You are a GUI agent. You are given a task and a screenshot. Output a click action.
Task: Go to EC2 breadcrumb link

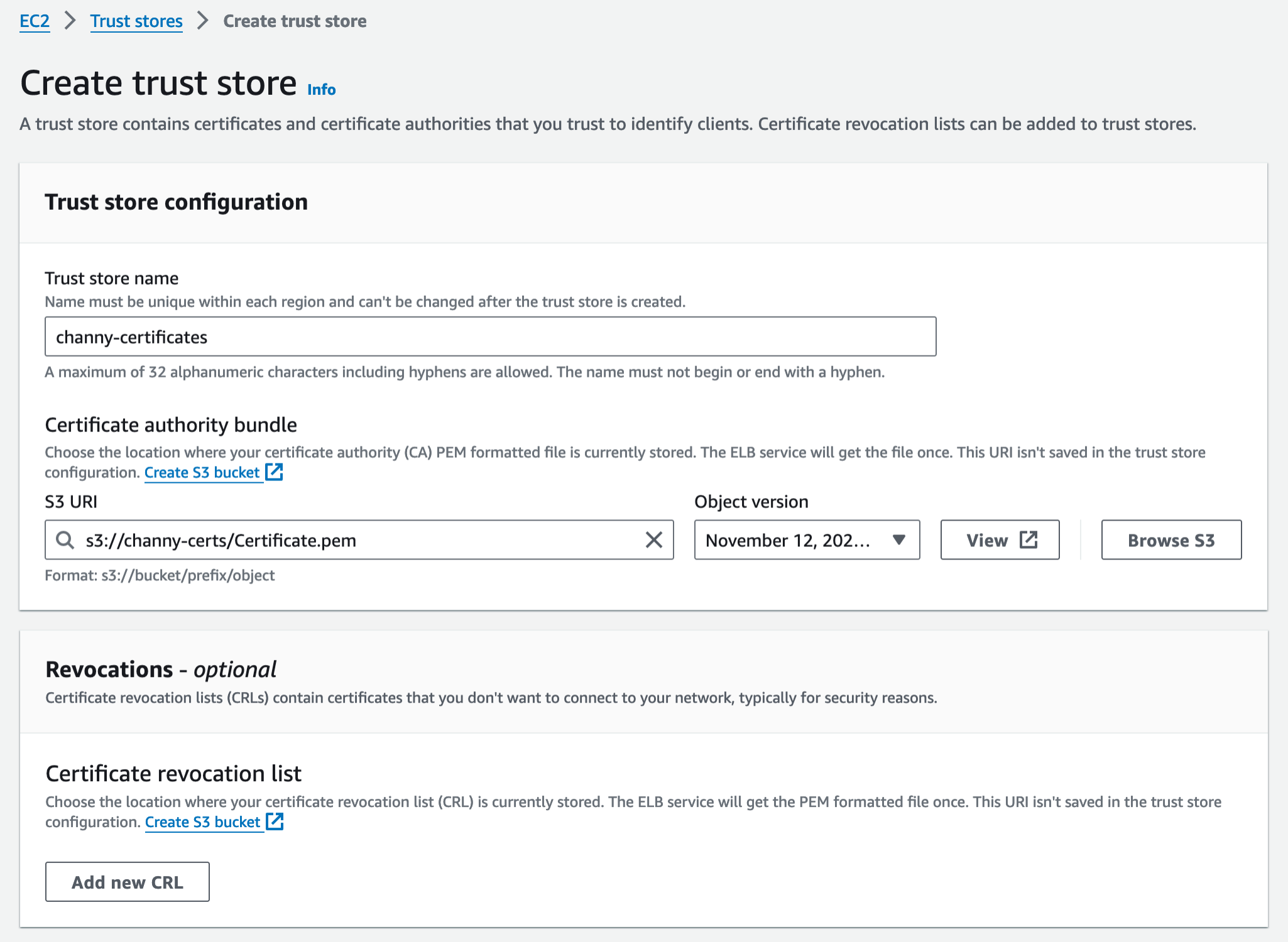(35, 21)
